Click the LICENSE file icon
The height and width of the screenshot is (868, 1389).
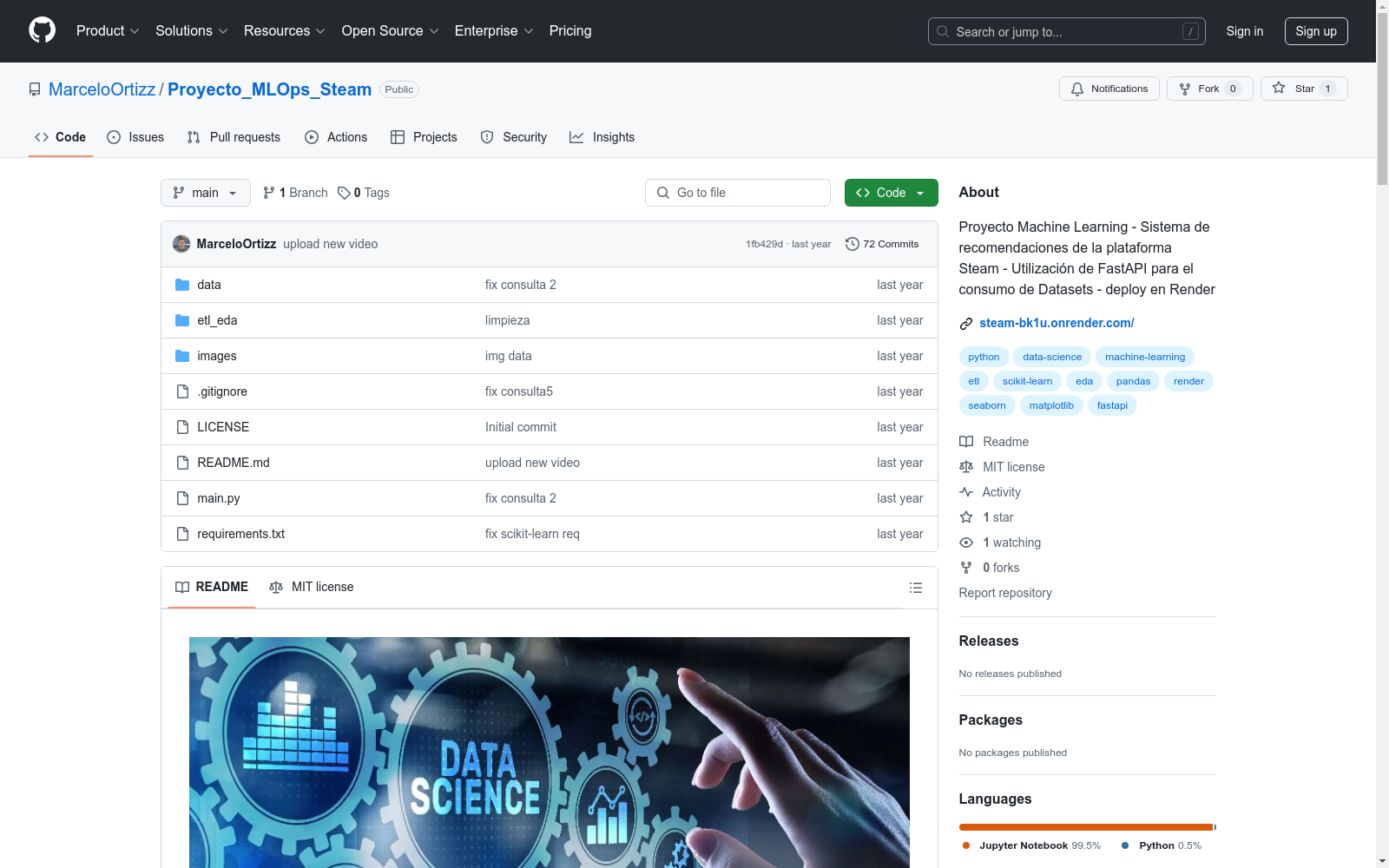[x=182, y=427]
